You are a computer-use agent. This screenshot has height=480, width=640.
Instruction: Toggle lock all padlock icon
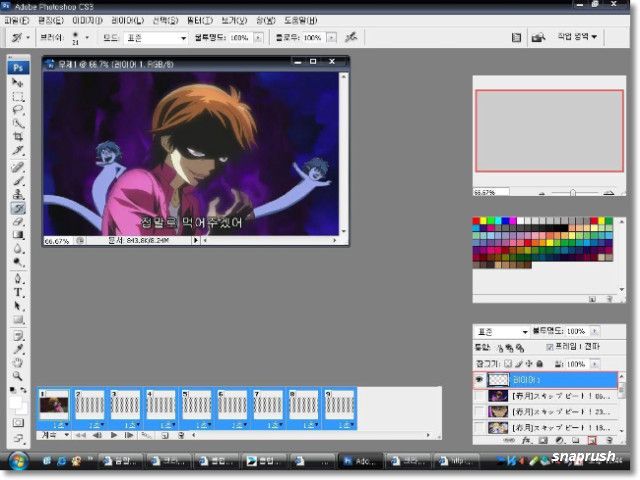pyautogui.click(x=540, y=363)
